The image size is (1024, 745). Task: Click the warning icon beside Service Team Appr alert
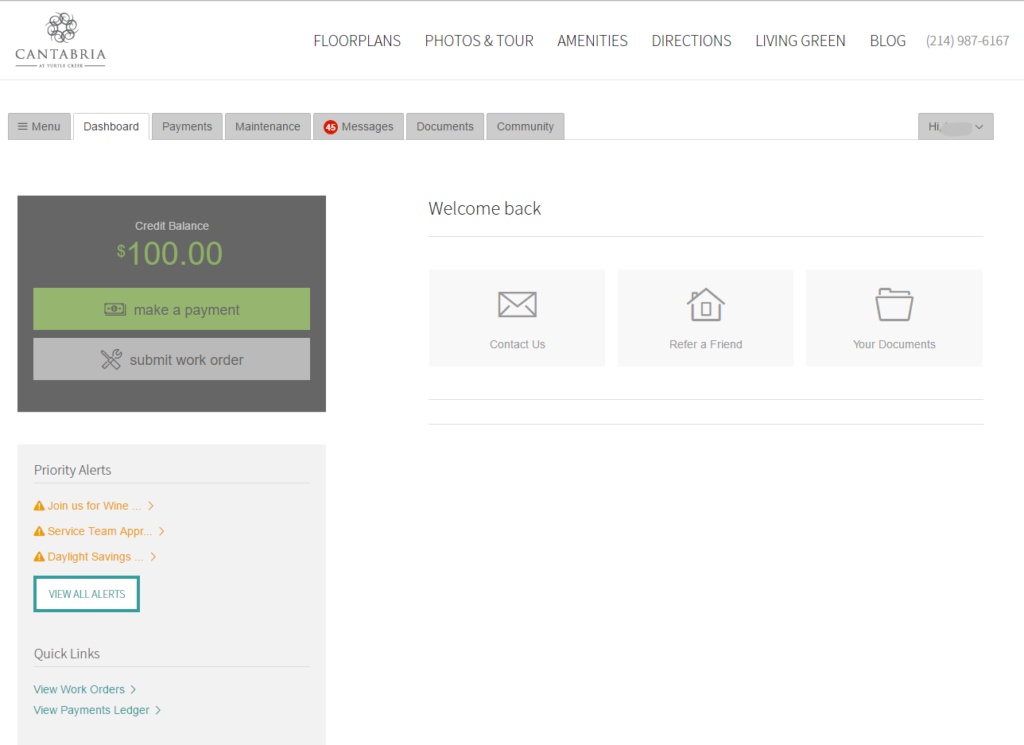click(39, 531)
